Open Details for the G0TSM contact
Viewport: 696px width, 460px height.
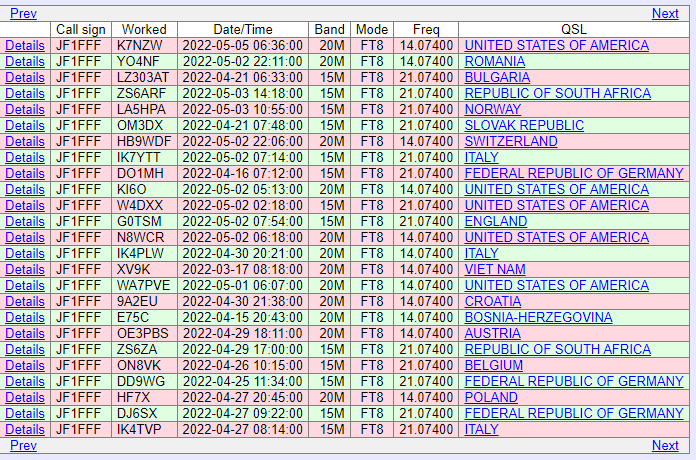point(25,221)
